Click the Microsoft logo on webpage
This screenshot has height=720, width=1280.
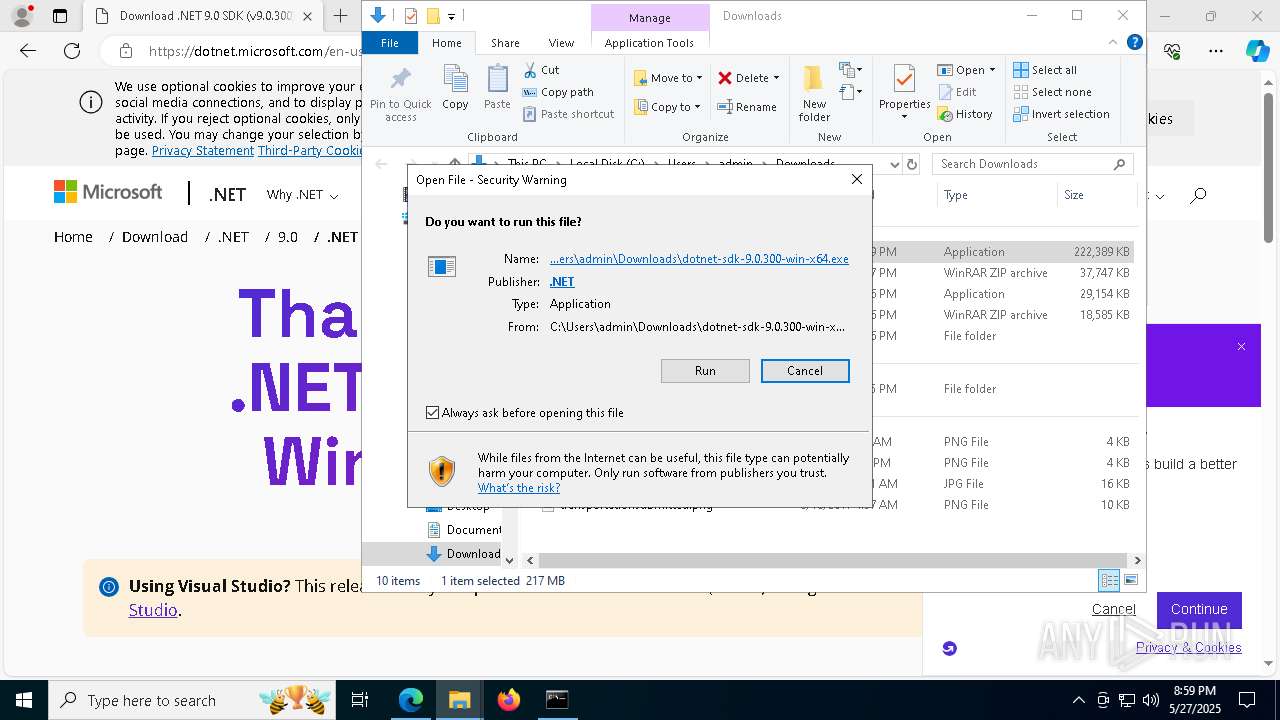click(108, 192)
